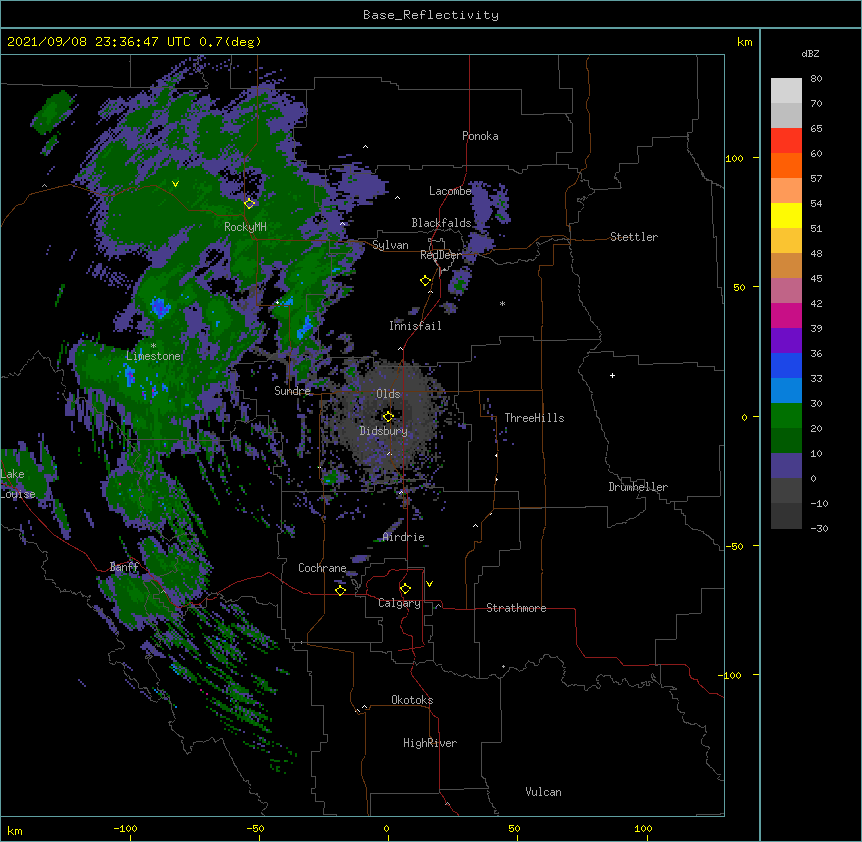The image size is (862, 842).
Task: Pick the white 70-80 dBZ legend swatch
Action: point(786,90)
